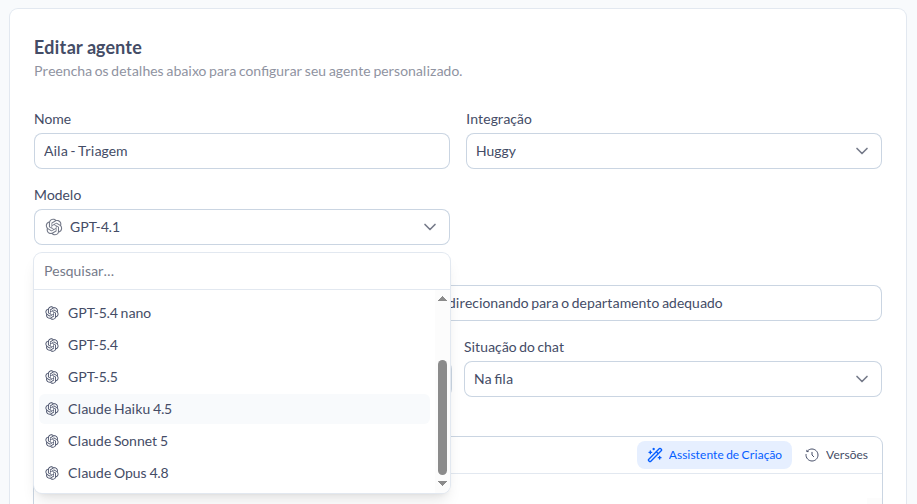This screenshot has height=504, width=917.
Task: Open the Versões history button
Action: point(836,455)
